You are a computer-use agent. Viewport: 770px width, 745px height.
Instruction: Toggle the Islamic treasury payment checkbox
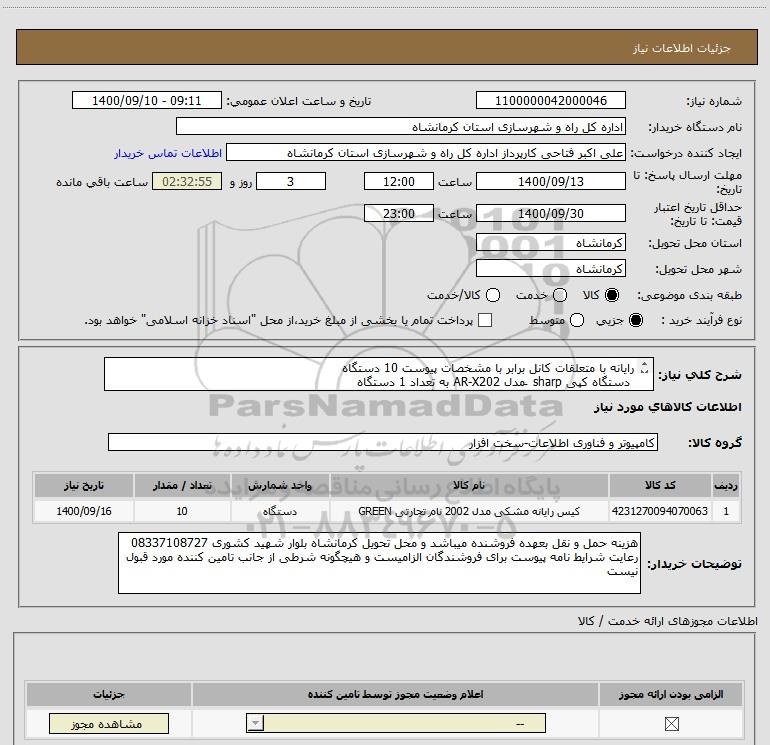pyautogui.click(x=485, y=320)
